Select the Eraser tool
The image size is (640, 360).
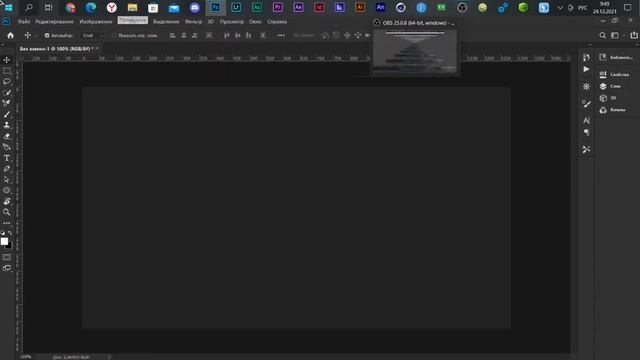point(7,136)
